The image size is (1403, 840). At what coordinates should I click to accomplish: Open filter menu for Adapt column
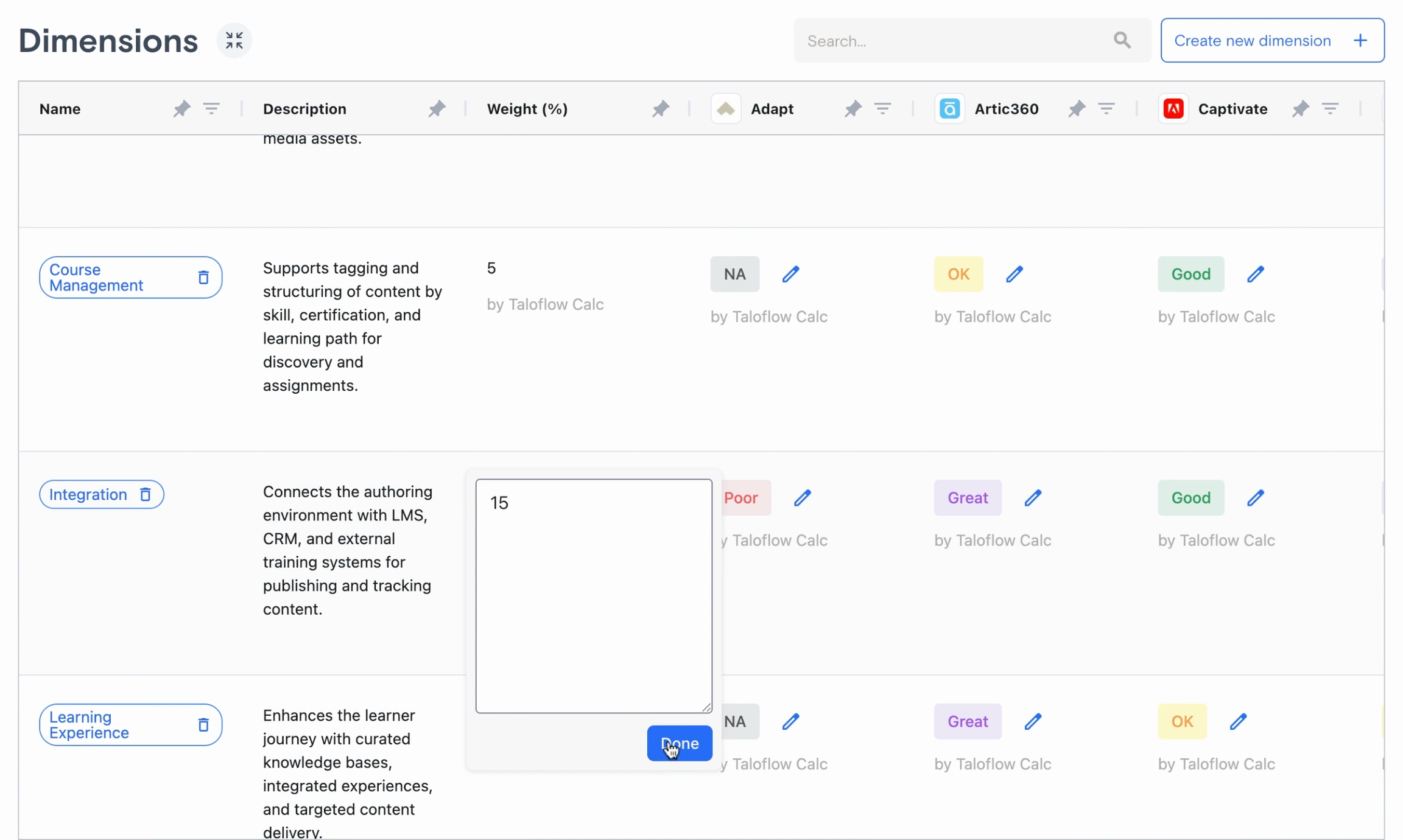tap(882, 109)
